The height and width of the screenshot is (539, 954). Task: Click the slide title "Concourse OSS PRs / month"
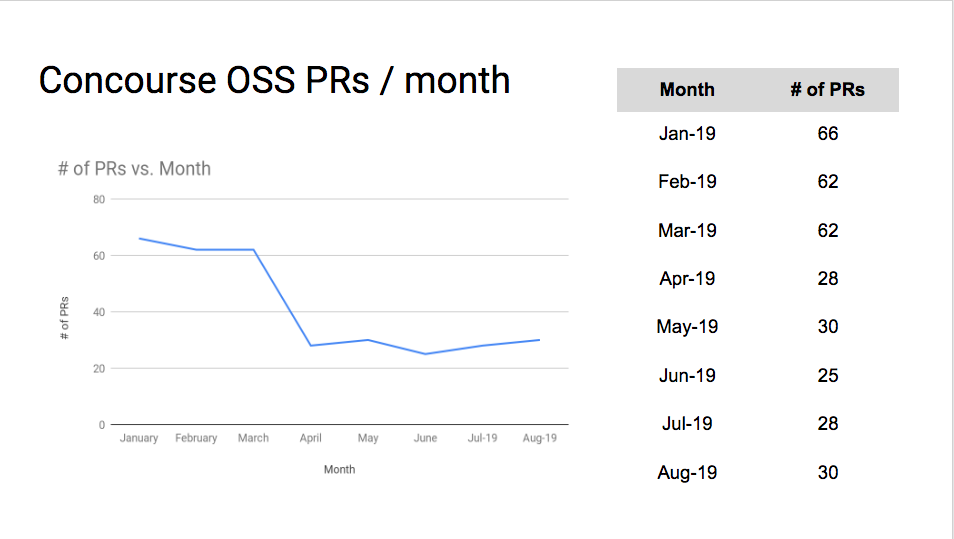[274, 80]
